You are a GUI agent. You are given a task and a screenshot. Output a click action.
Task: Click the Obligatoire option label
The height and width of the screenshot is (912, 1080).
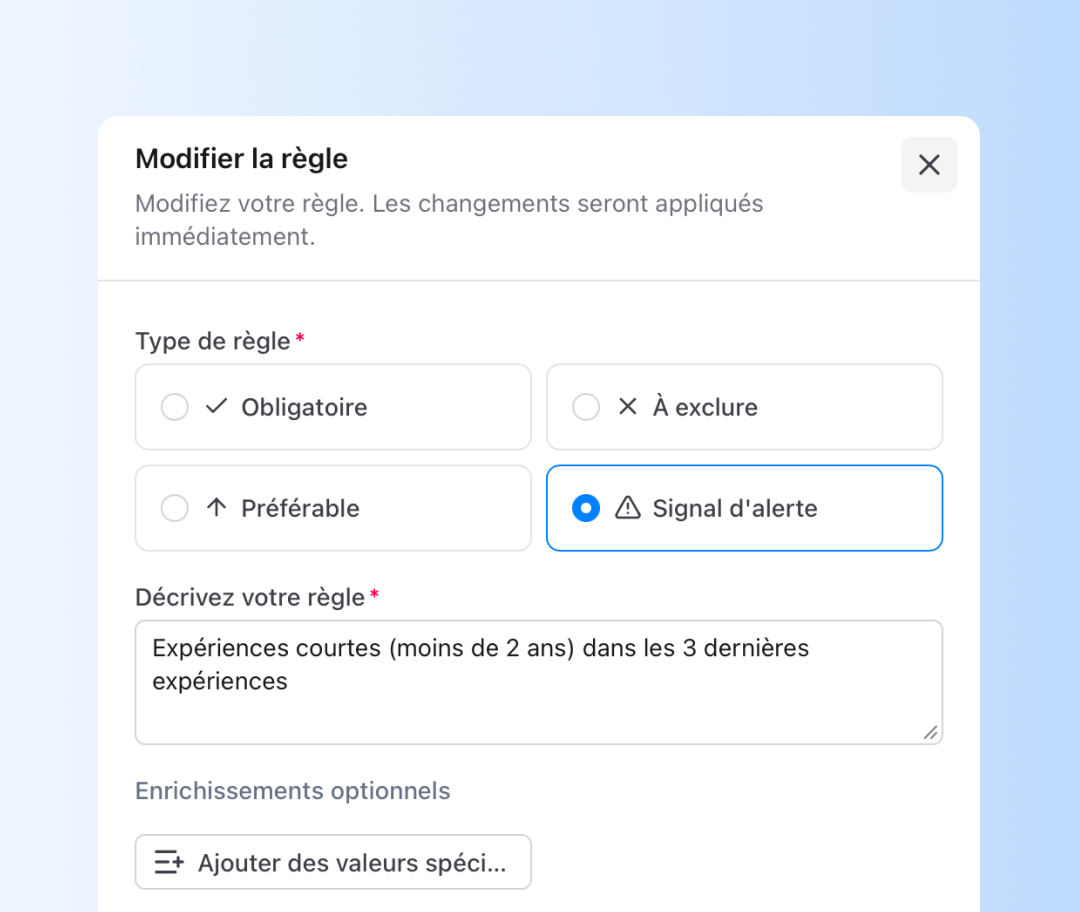[x=304, y=407]
